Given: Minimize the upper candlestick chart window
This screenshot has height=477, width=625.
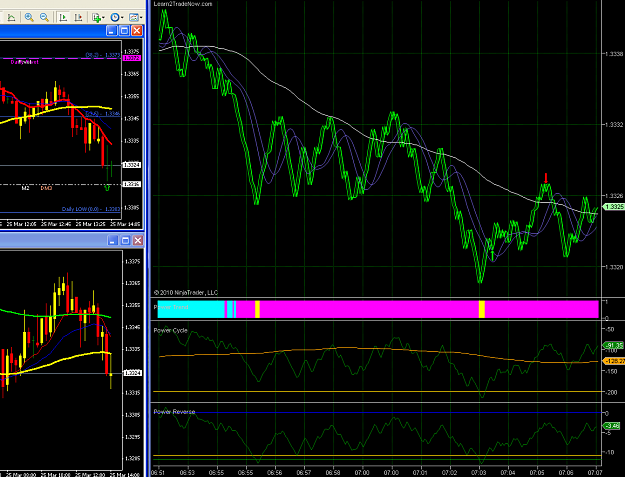Looking at the screenshot, I should (x=112, y=31).
